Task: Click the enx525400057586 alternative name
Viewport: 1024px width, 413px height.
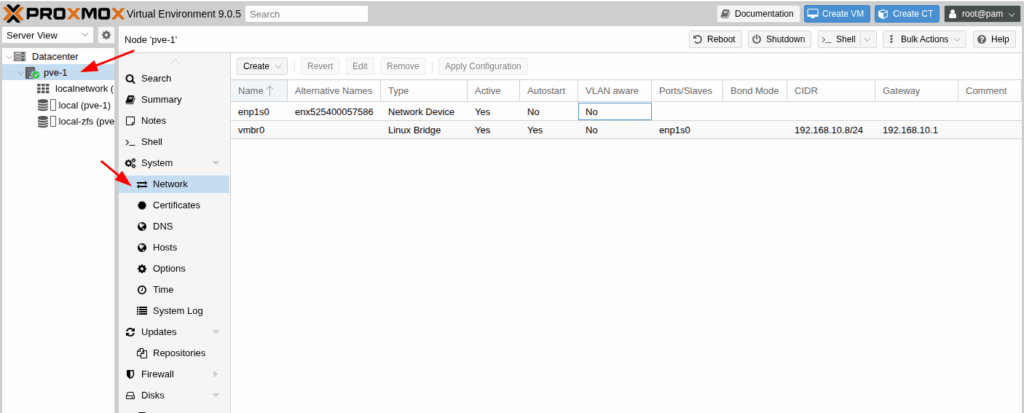Action: pyautogui.click(x=334, y=112)
